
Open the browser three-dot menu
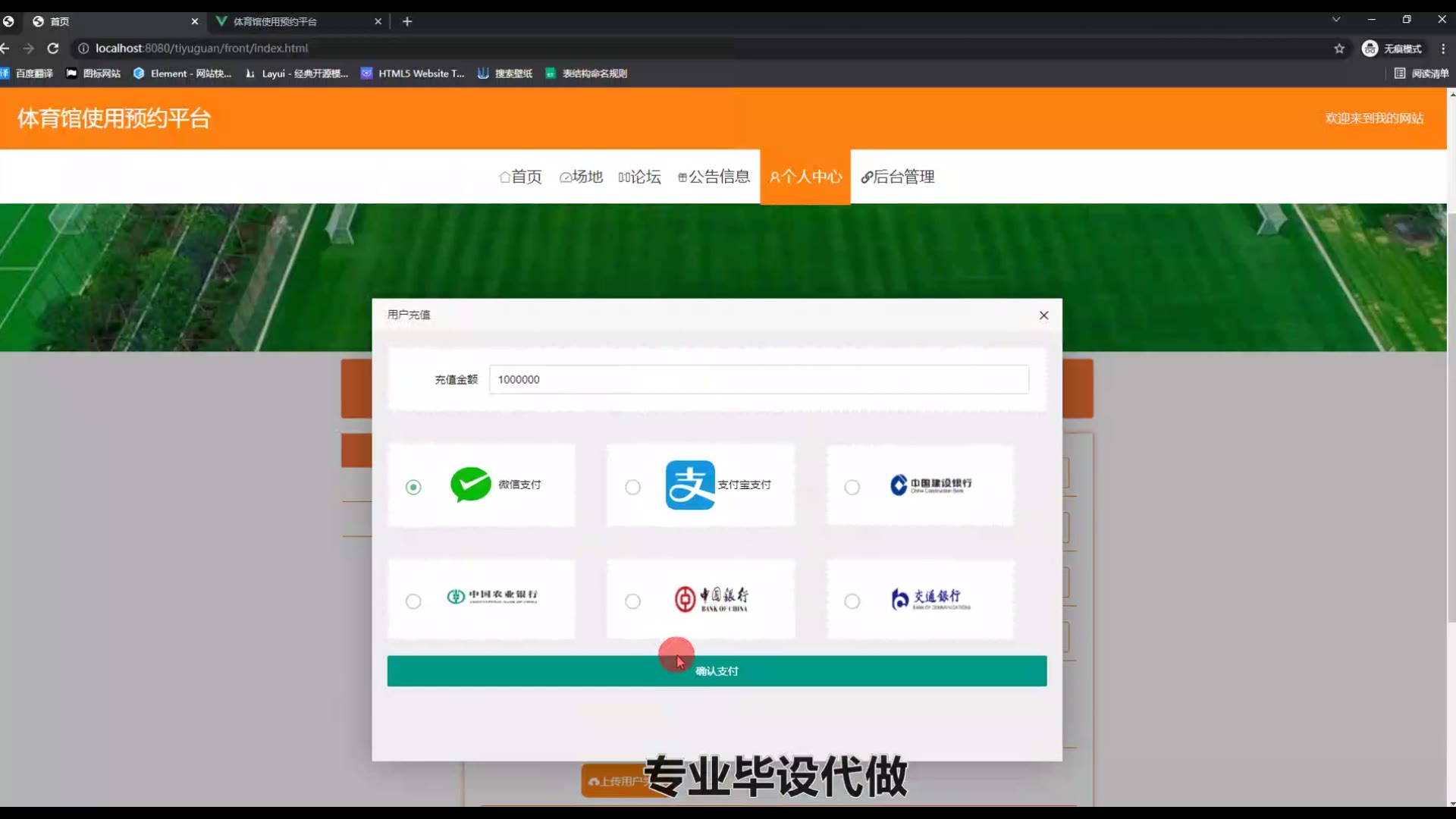point(1443,49)
